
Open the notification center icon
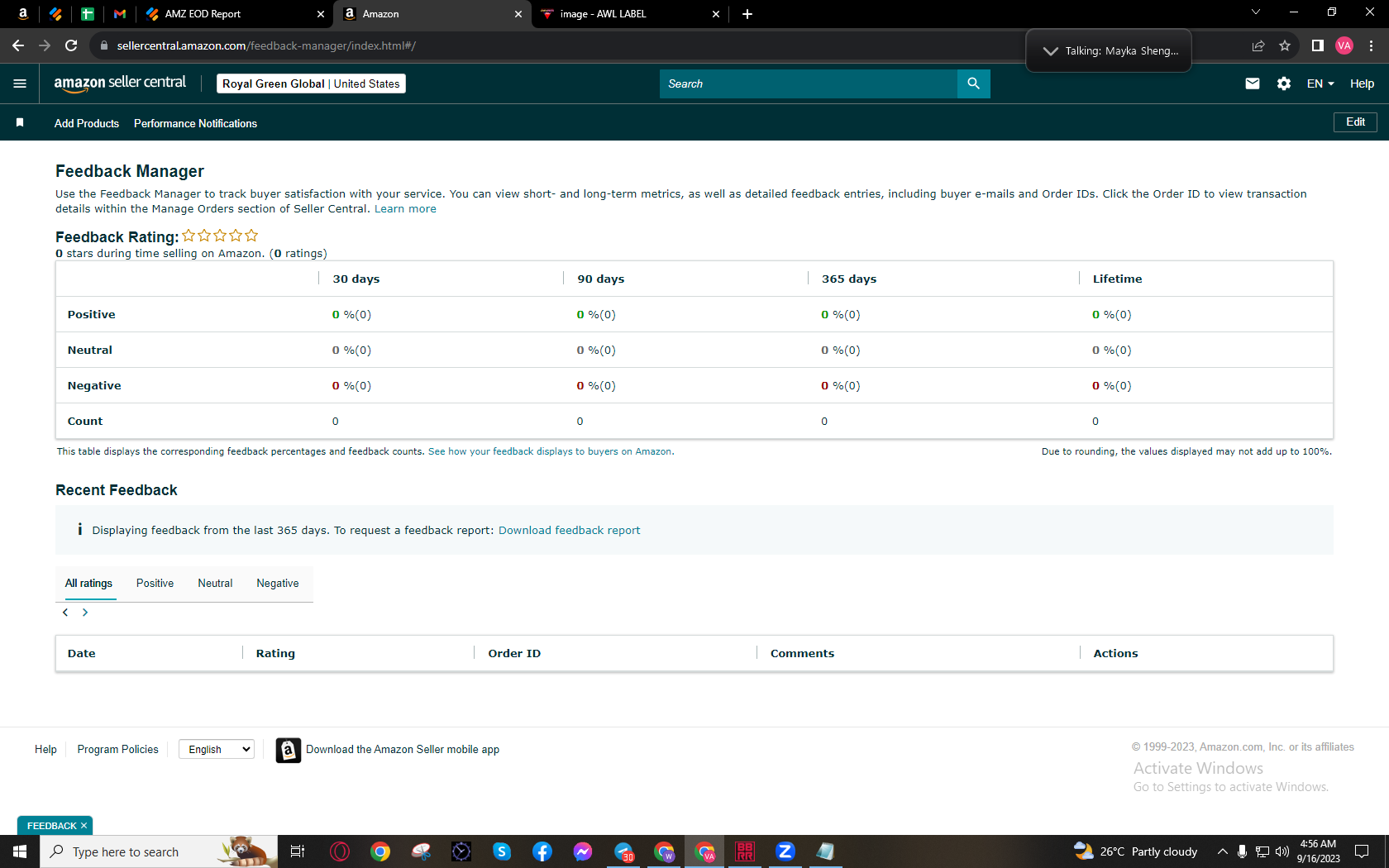coord(1362,851)
